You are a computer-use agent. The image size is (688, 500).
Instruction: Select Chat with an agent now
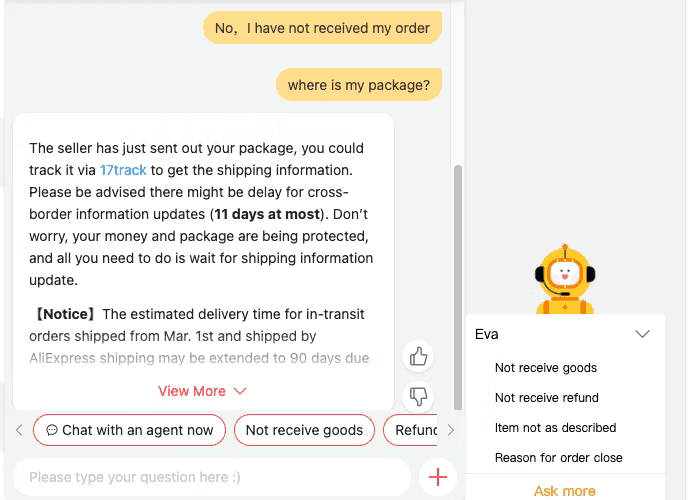(129, 430)
